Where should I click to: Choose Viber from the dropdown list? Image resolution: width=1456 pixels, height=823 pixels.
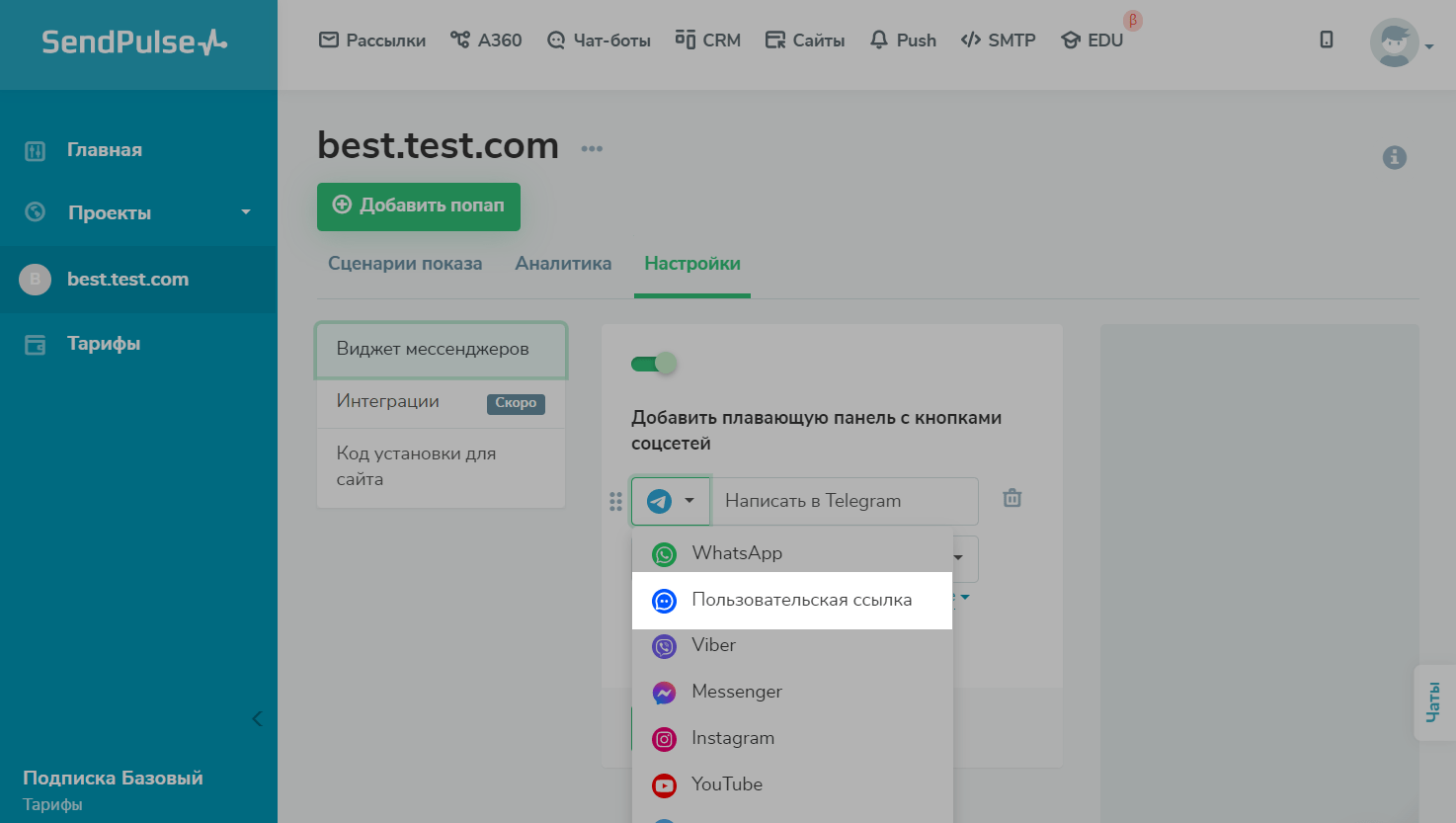click(x=792, y=646)
